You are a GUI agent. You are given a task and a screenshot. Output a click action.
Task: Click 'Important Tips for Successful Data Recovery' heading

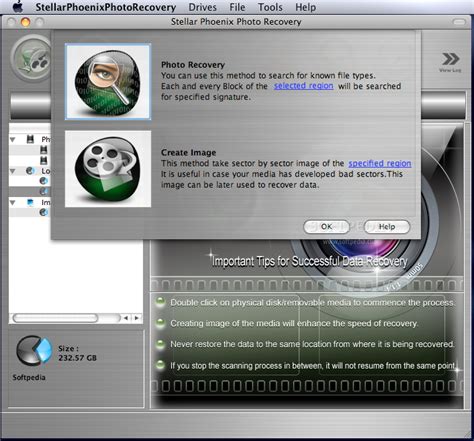pyautogui.click(x=310, y=261)
